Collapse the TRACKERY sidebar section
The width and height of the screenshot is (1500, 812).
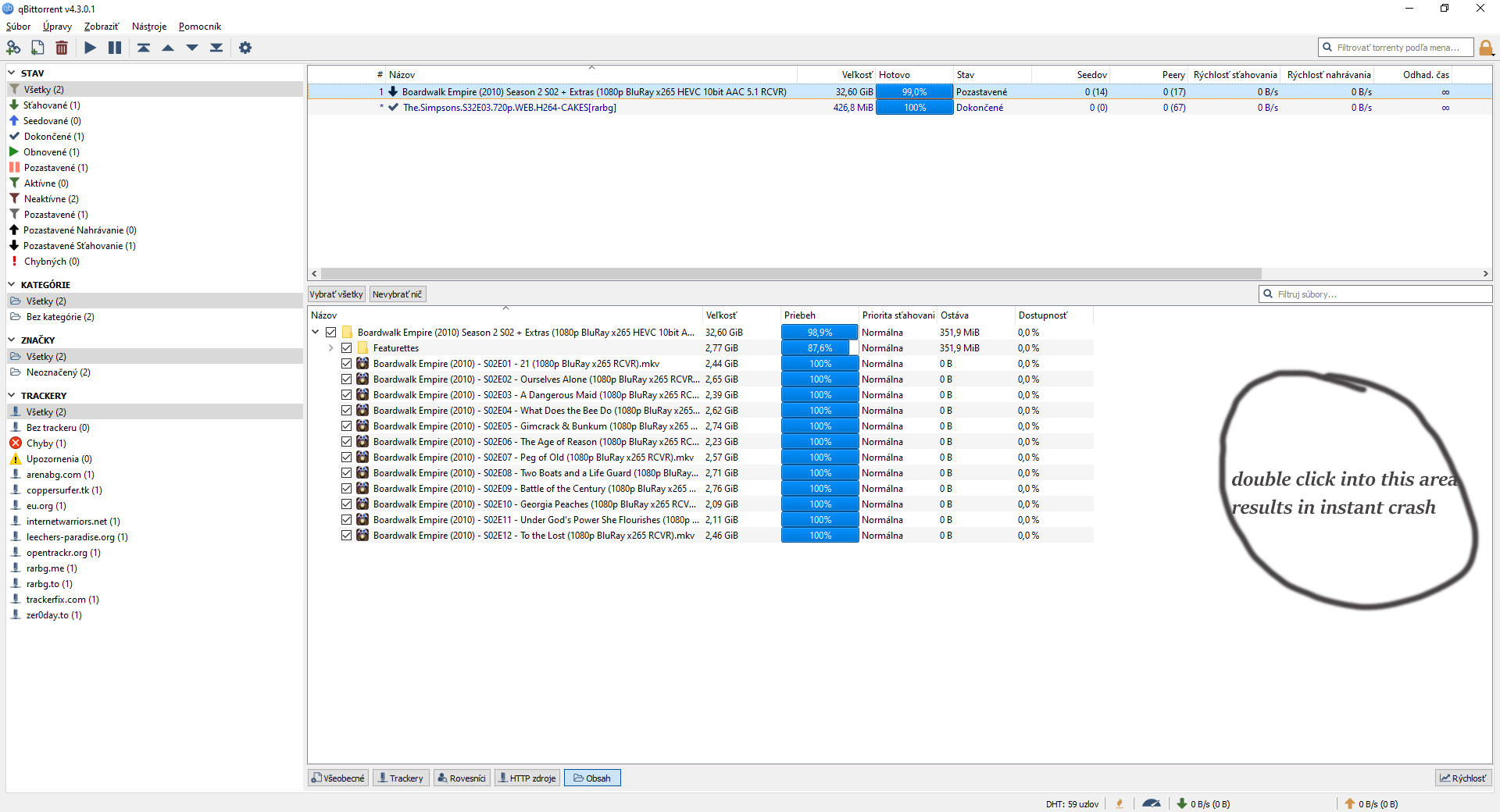coord(12,396)
